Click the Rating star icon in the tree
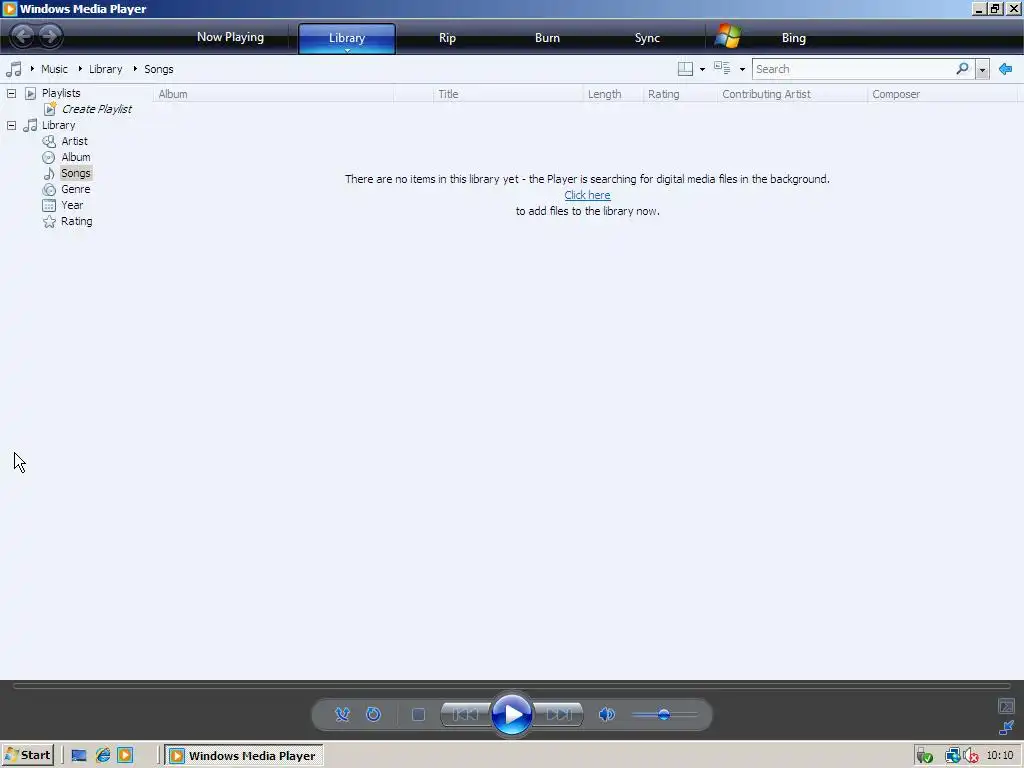Viewport: 1024px width, 768px height. tap(49, 221)
